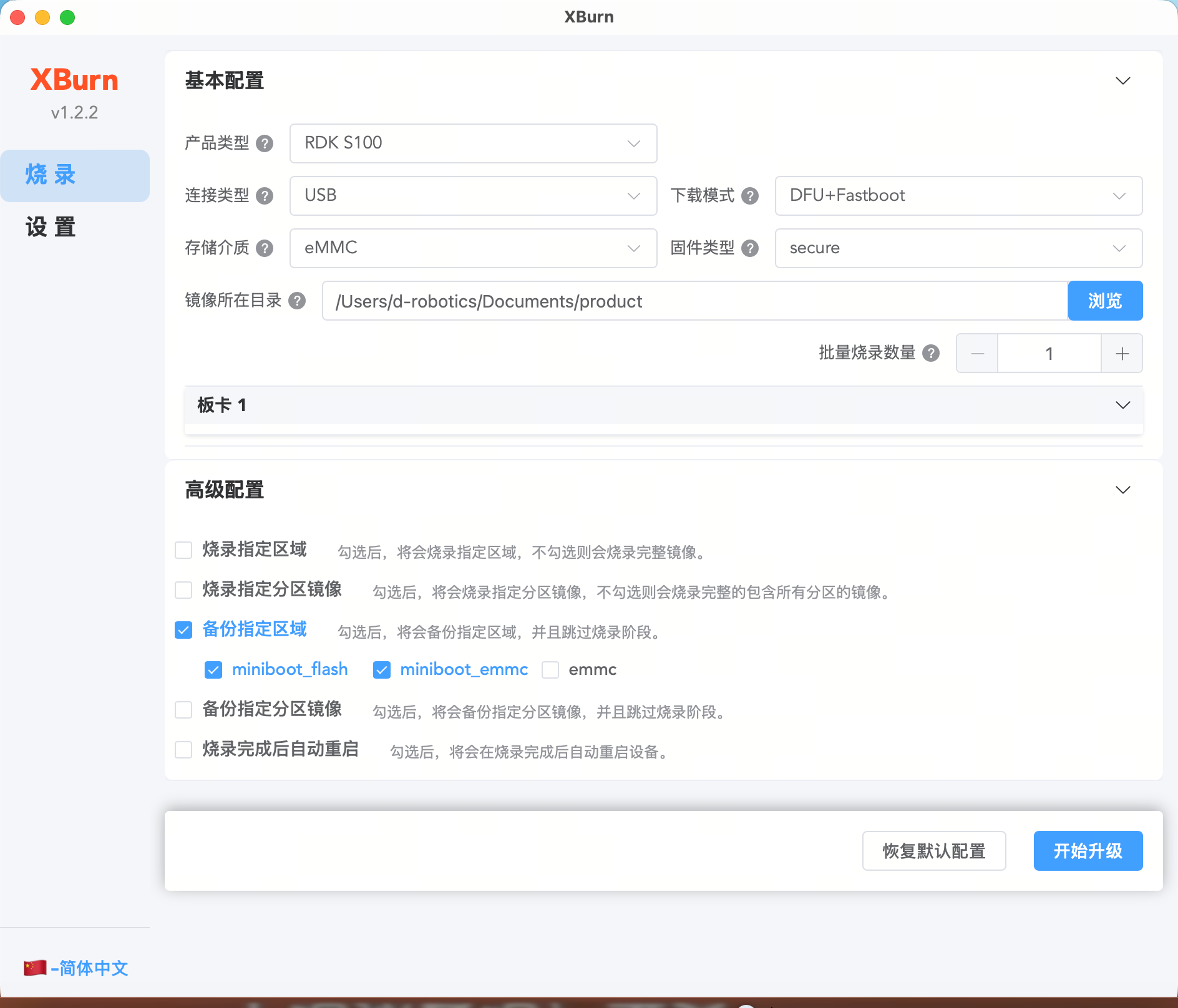Screen dimensions: 1178x1008
Task: Expand the 板卡 1 panel chevron
Action: tap(1123, 405)
